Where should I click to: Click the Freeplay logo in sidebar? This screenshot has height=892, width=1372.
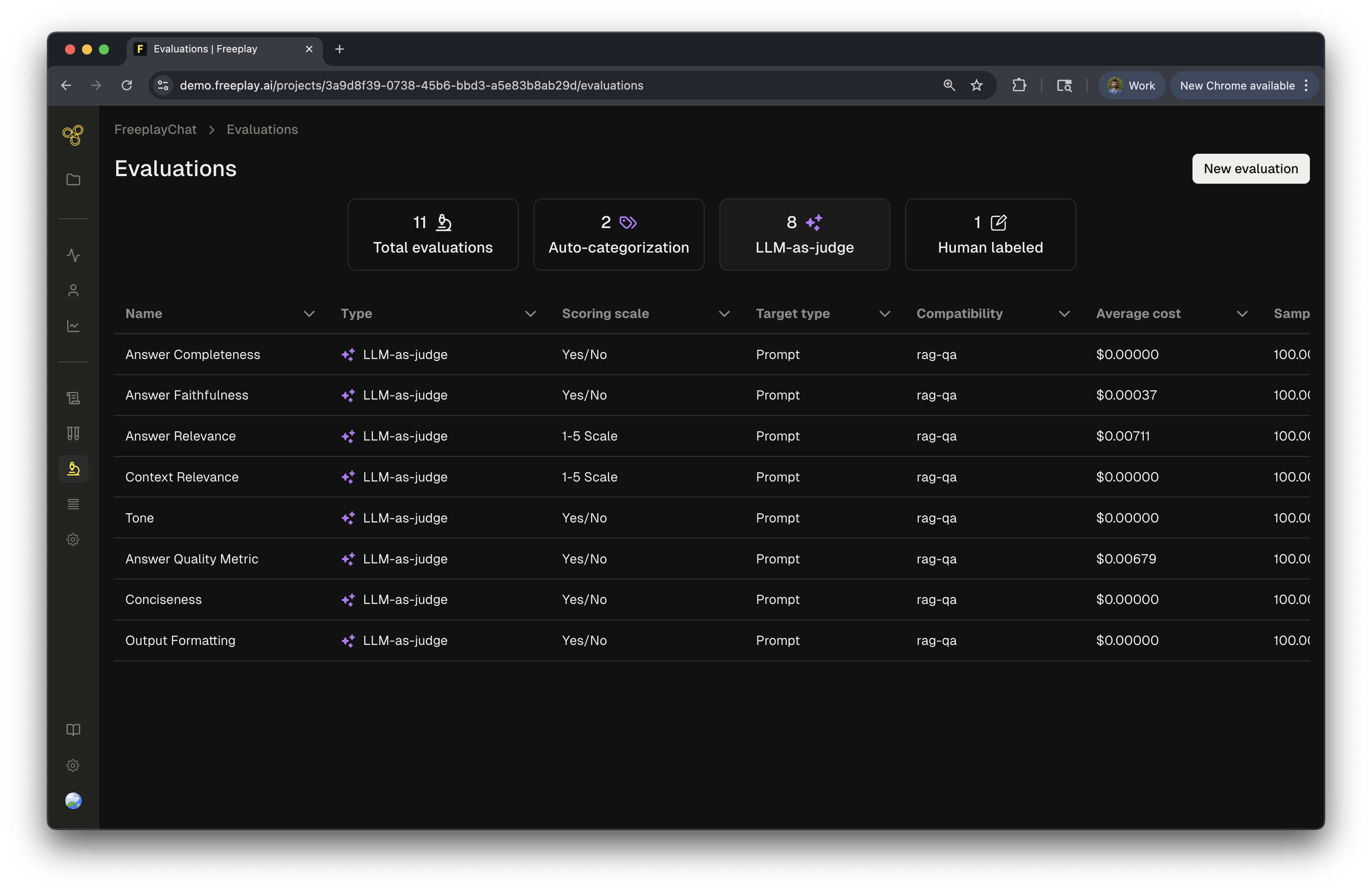tap(73, 136)
